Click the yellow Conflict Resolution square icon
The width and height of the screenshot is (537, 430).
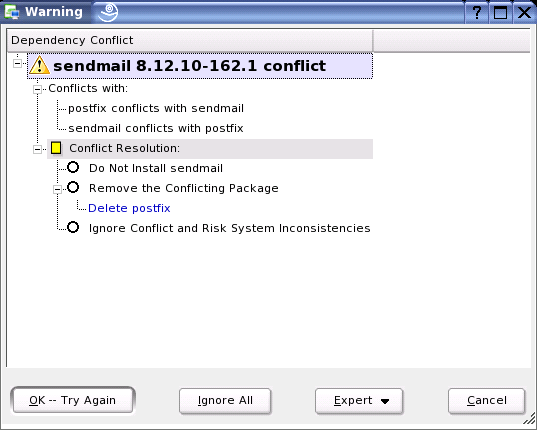click(56, 148)
